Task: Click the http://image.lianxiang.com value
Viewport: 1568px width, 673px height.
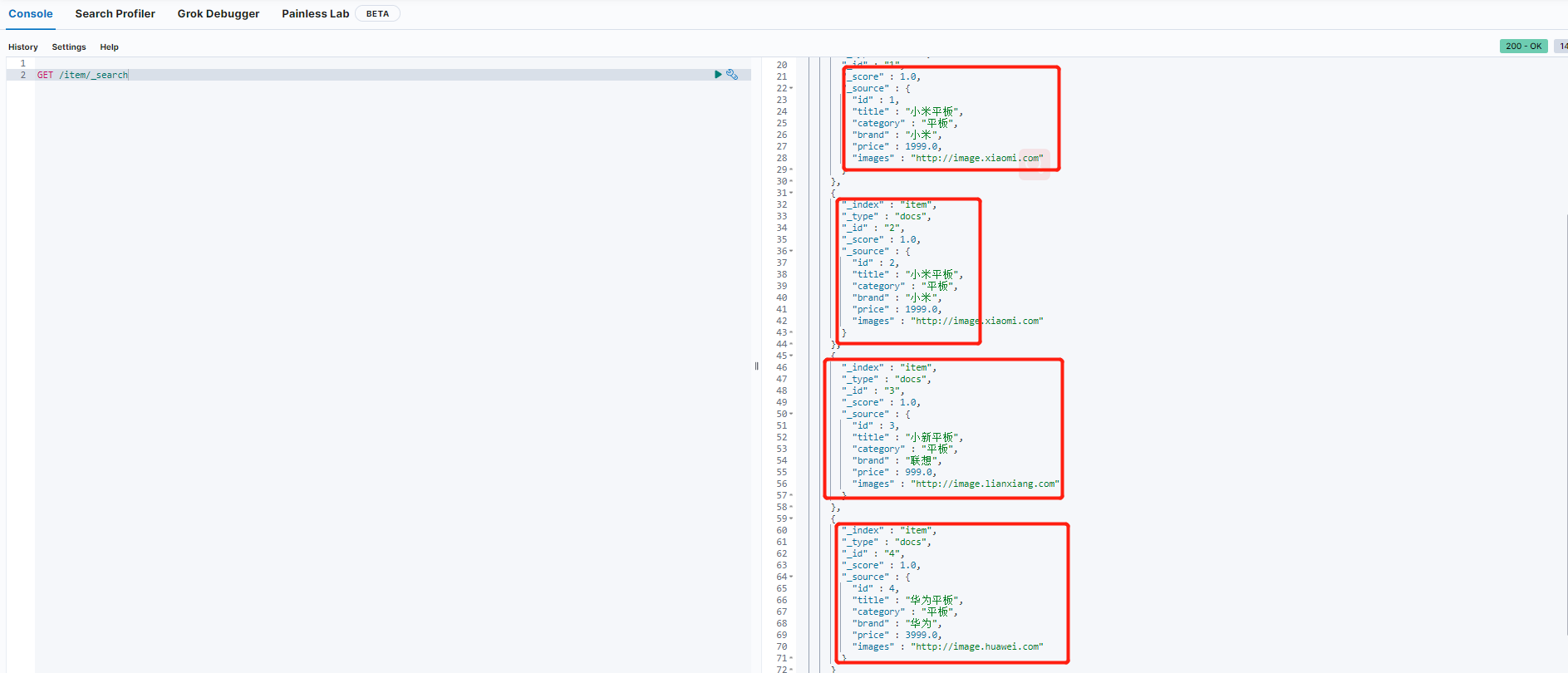Action: point(985,484)
